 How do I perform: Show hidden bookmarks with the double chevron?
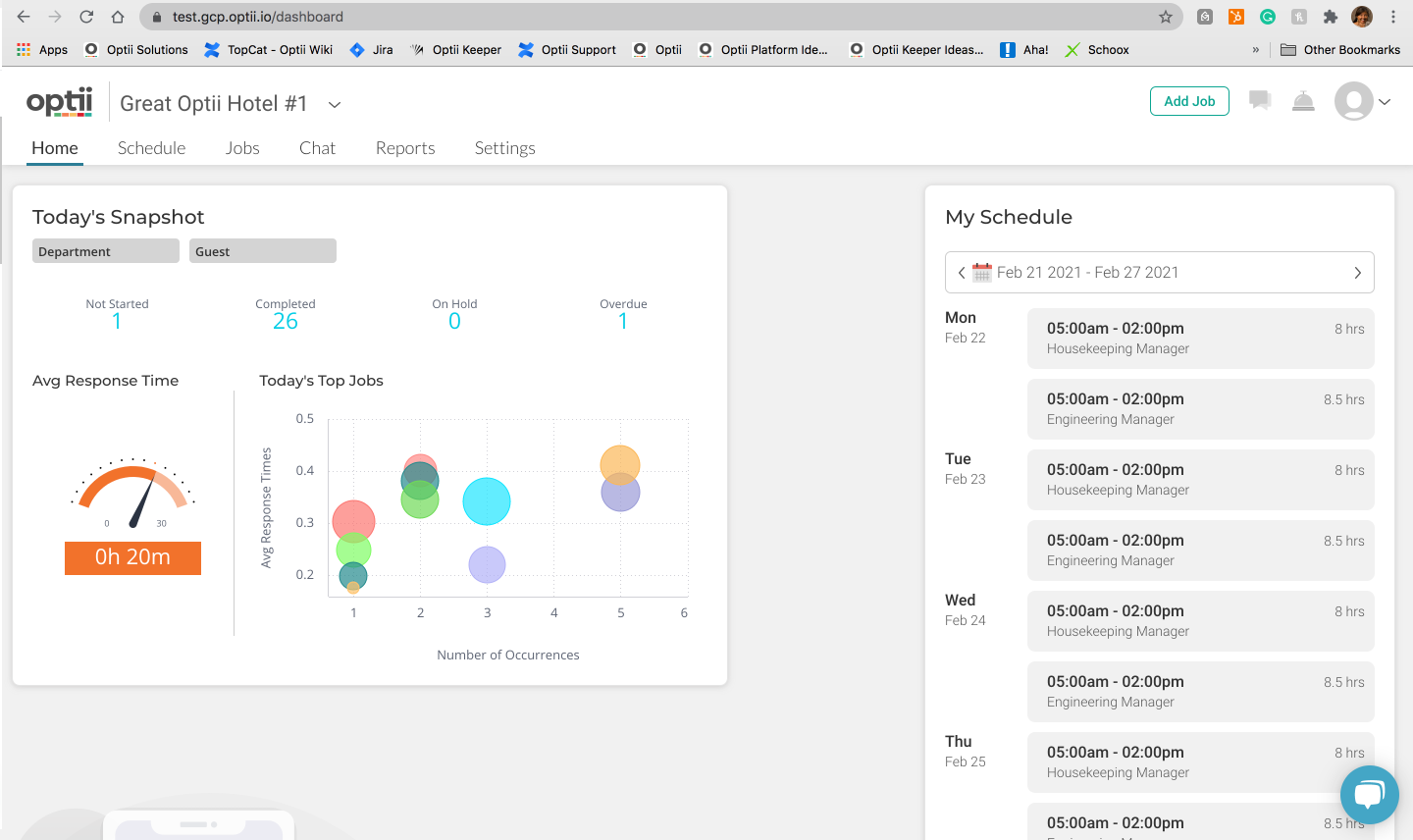click(1256, 50)
